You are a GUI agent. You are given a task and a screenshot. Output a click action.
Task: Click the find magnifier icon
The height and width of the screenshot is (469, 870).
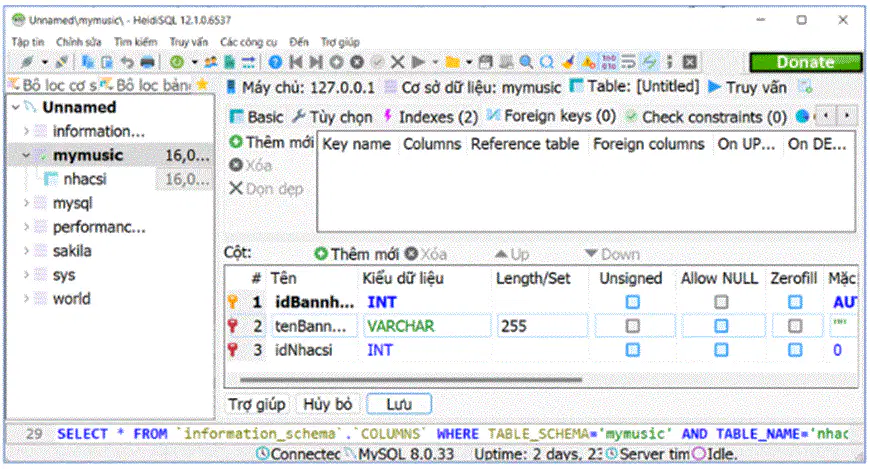click(526, 62)
